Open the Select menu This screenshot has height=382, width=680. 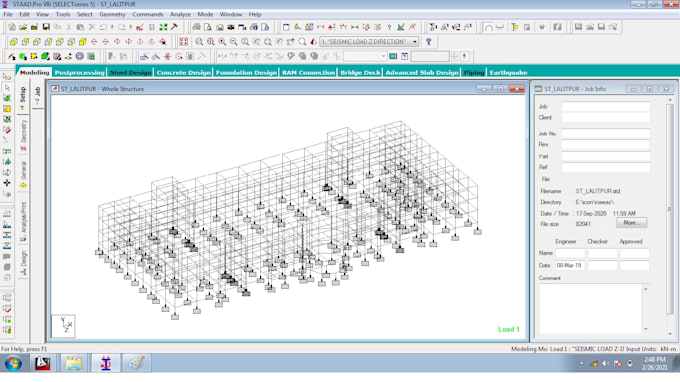85,14
